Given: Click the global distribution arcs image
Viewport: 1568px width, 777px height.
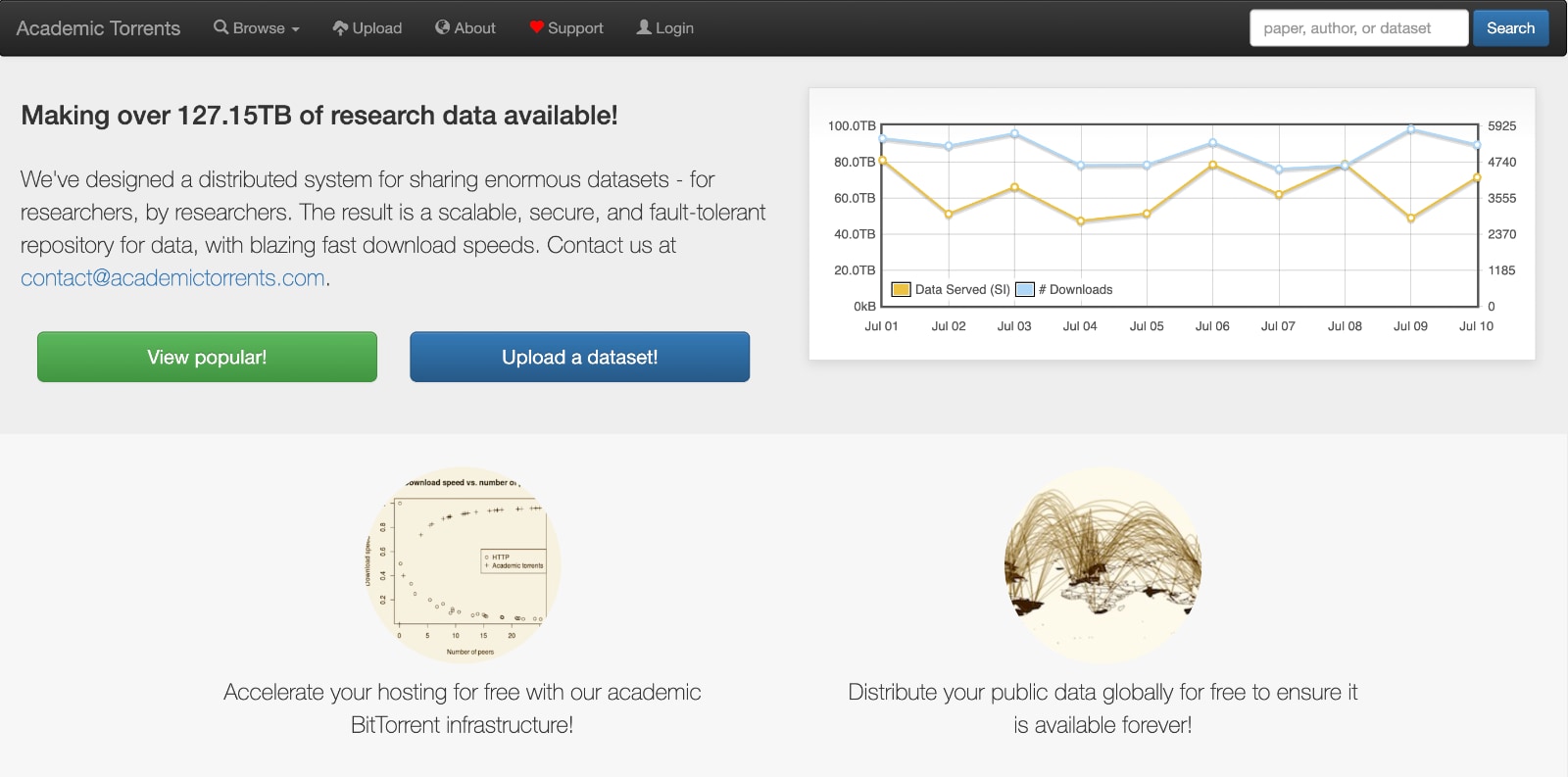Looking at the screenshot, I should point(1102,565).
